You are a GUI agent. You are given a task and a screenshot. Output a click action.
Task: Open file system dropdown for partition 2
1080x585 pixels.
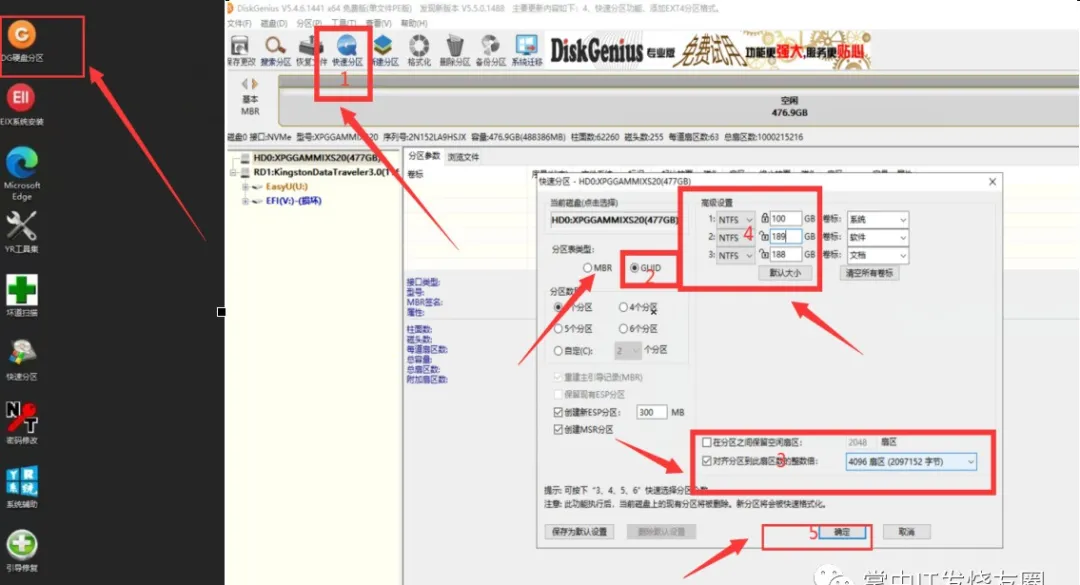736,237
